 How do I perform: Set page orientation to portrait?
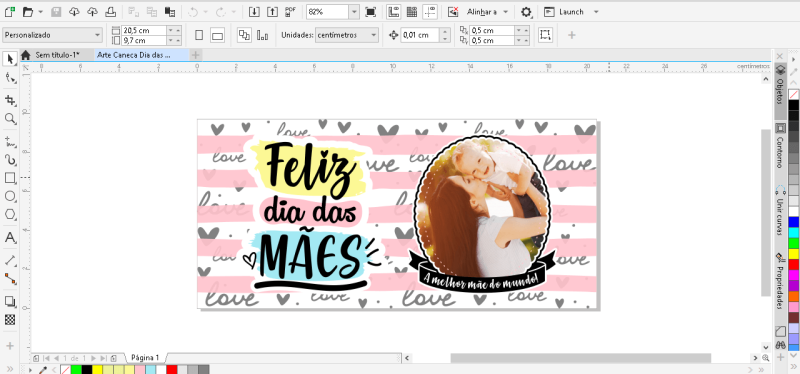click(x=199, y=35)
